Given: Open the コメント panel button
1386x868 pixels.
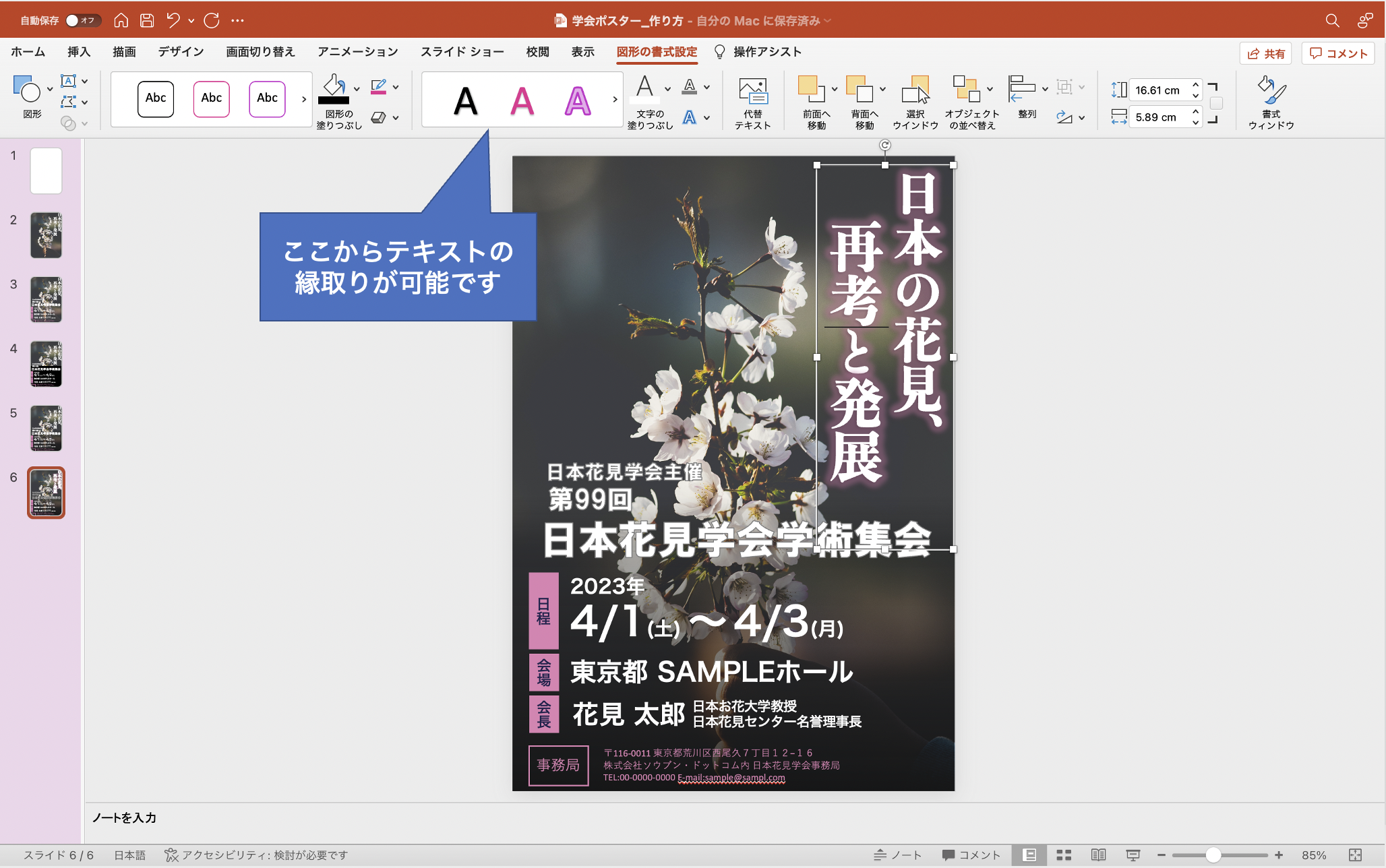Looking at the screenshot, I should pos(1338,53).
